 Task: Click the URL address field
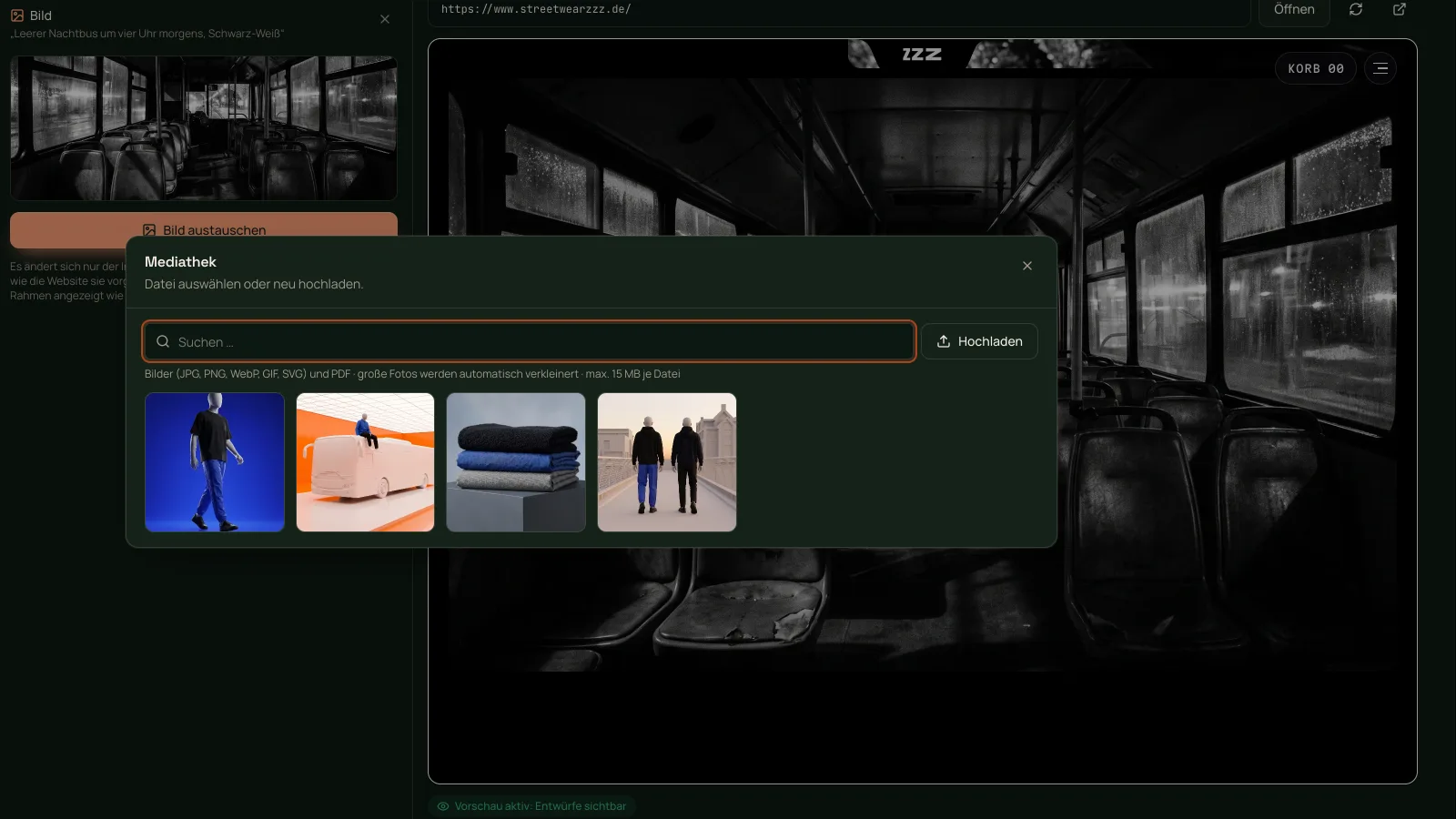(x=837, y=10)
